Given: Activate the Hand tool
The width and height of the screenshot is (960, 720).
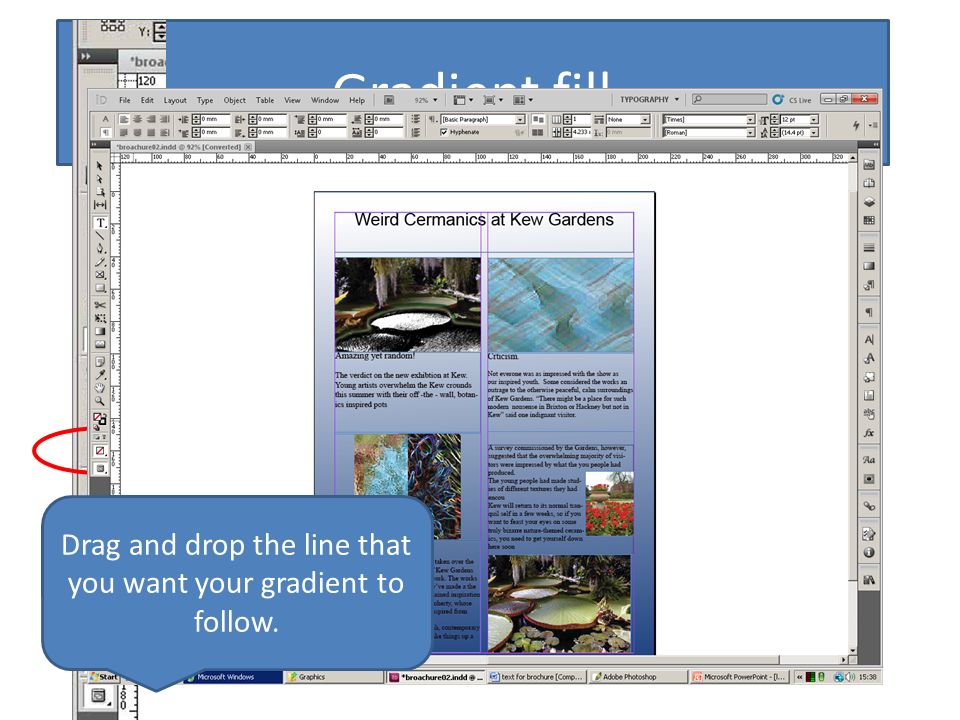Looking at the screenshot, I should click(x=100, y=388).
